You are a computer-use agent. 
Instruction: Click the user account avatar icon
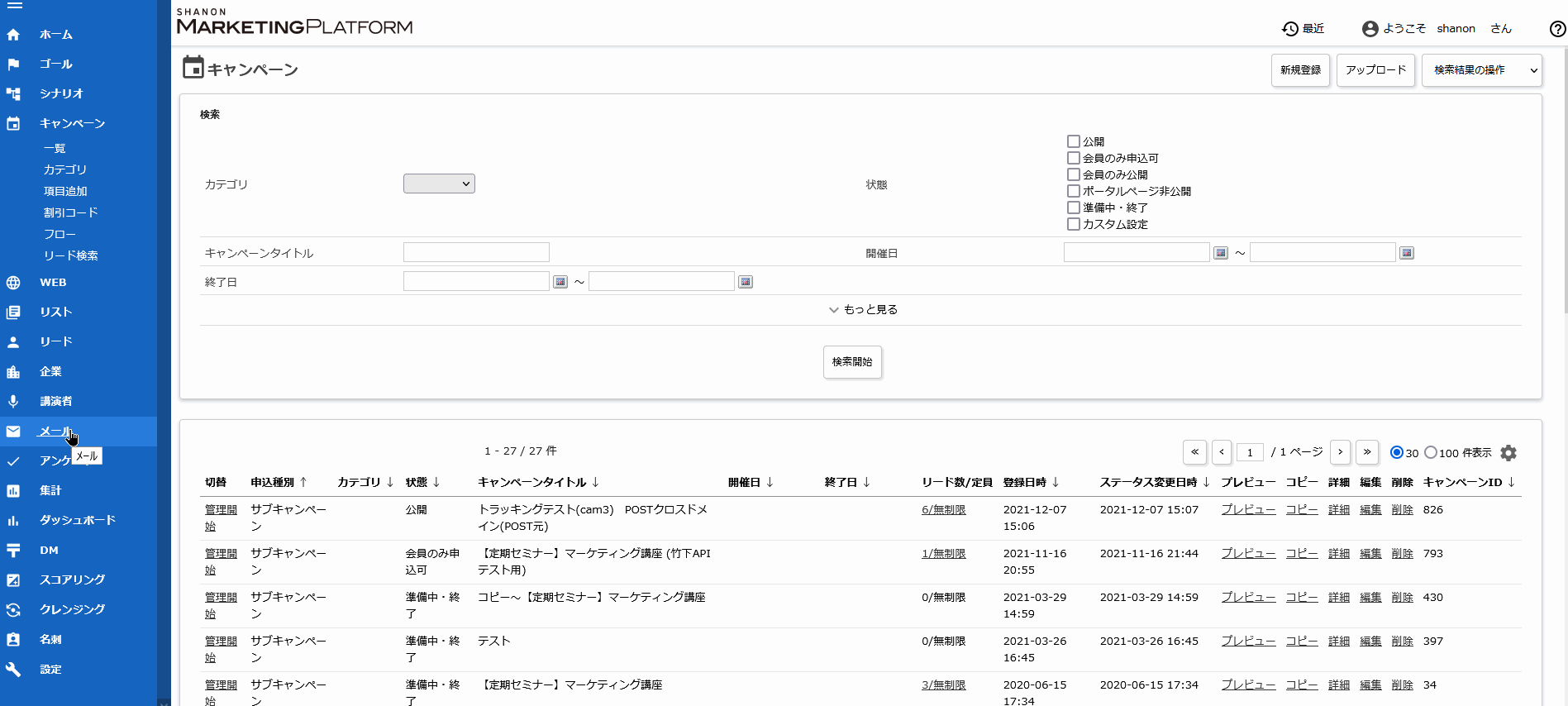pos(1370,29)
